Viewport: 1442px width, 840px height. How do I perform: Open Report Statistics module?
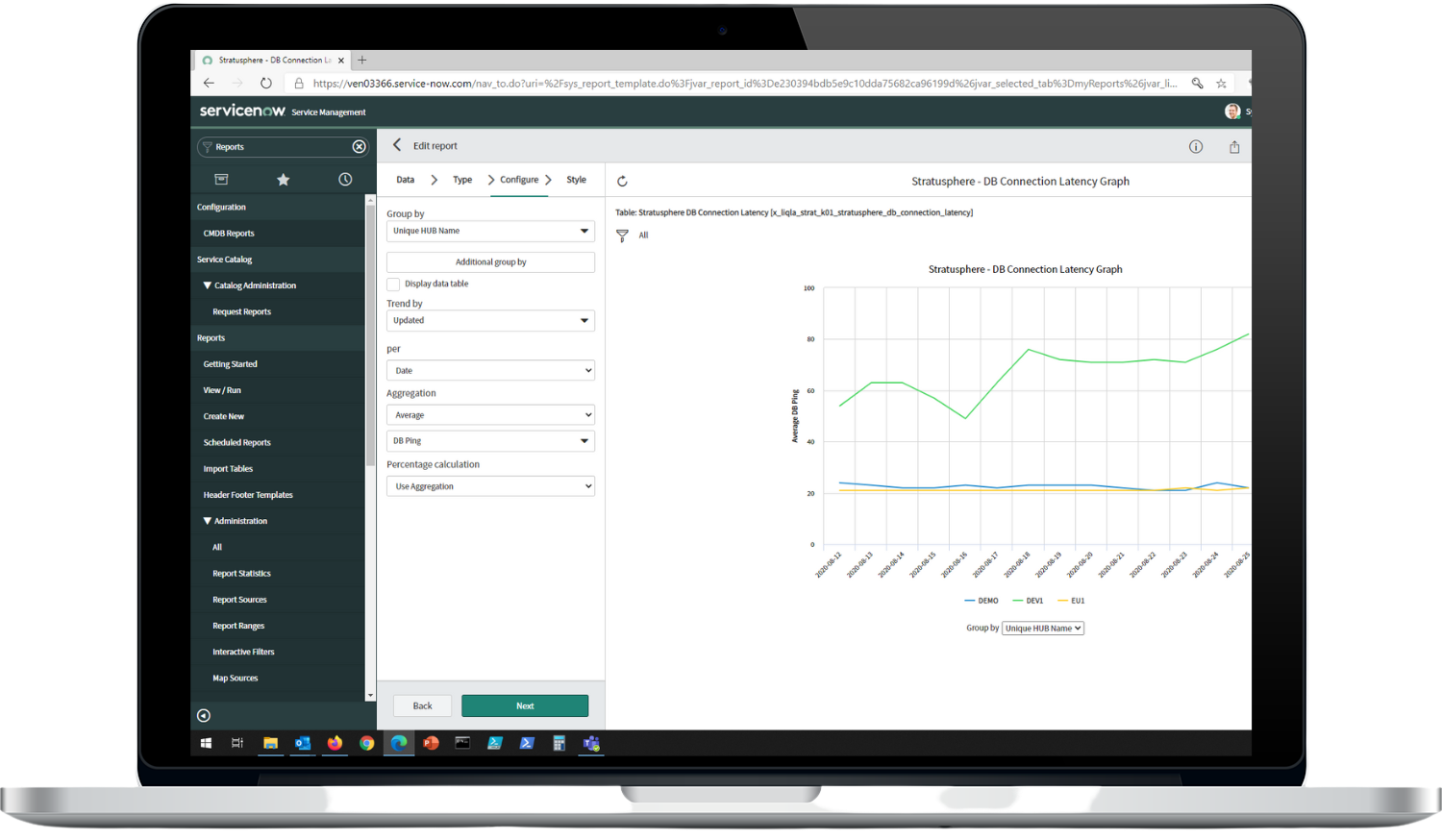pos(241,574)
